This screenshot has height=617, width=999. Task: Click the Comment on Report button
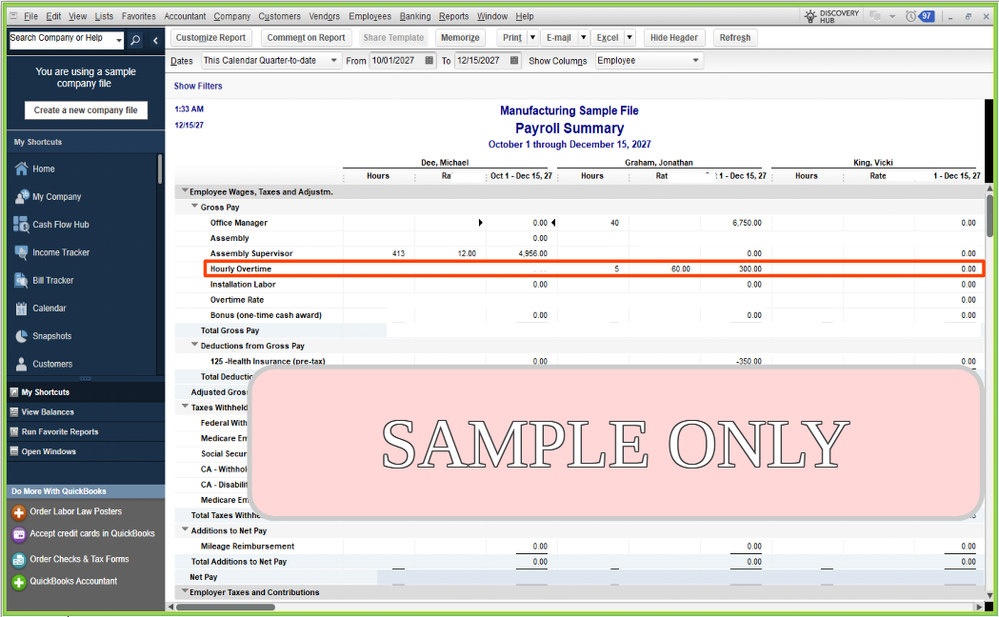point(306,38)
